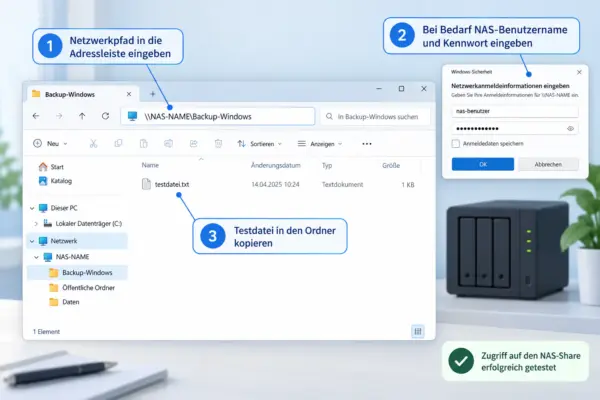Click the nas-benutzer username field

[x=515, y=111]
